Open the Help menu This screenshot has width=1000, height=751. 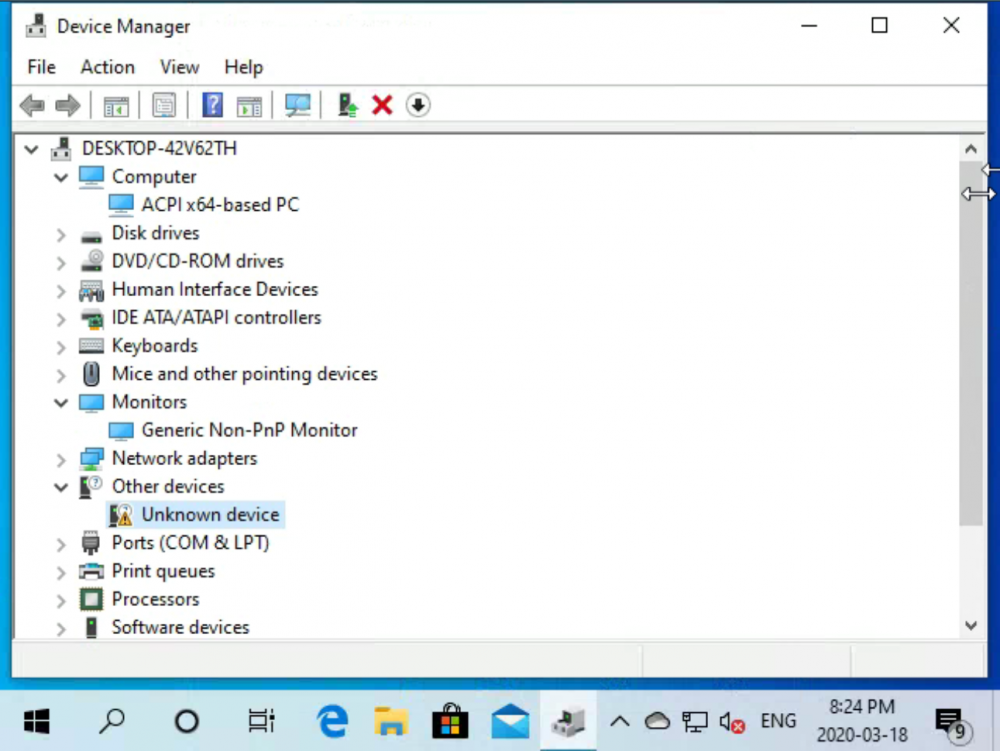243,67
